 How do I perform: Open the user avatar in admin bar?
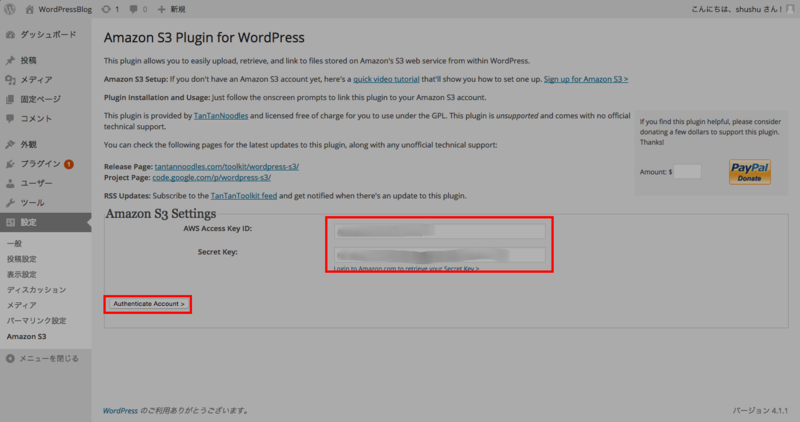click(x=790, y=9)
